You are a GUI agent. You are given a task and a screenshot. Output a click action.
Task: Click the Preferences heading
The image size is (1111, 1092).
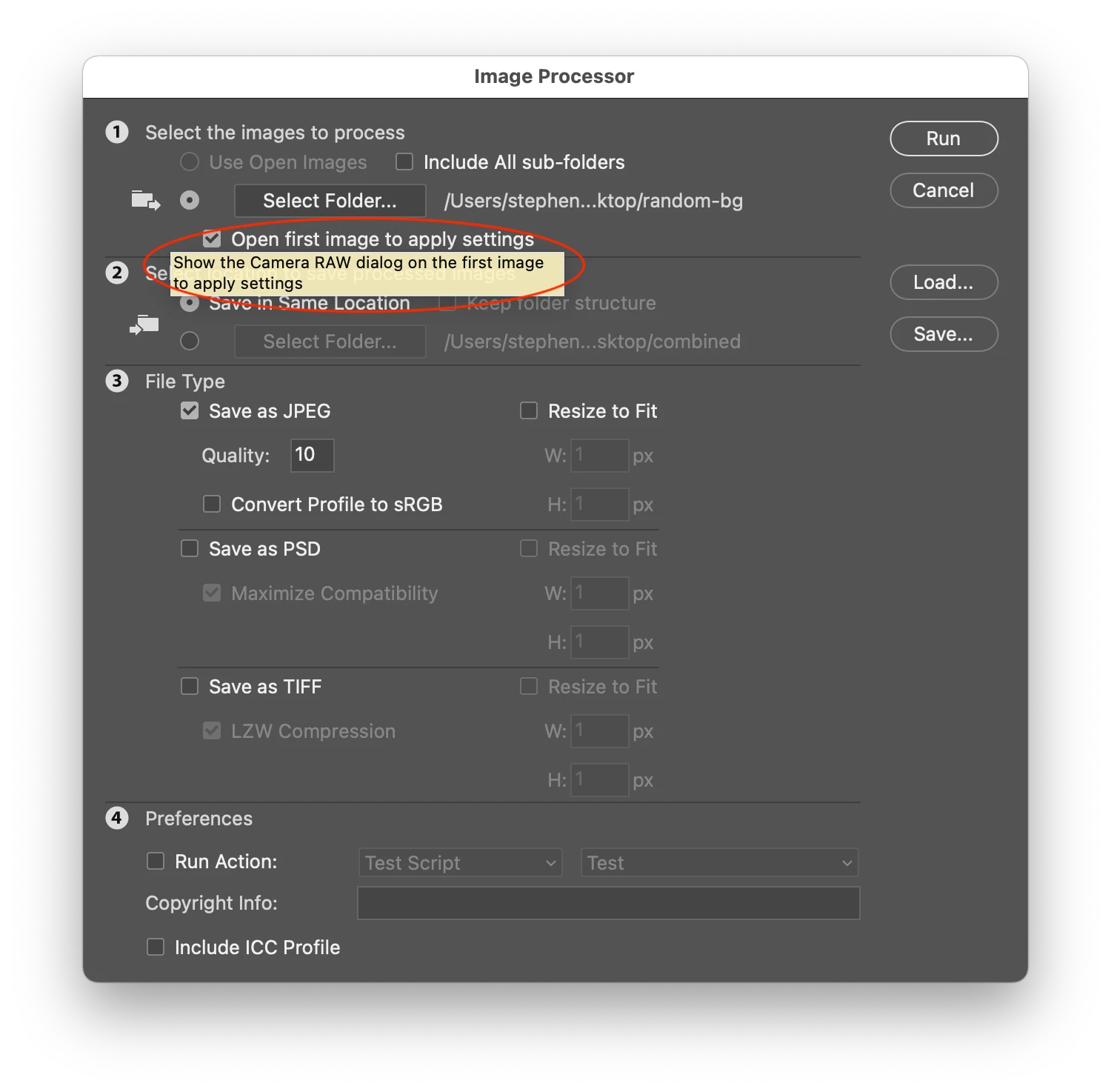(x=198, y=819)
